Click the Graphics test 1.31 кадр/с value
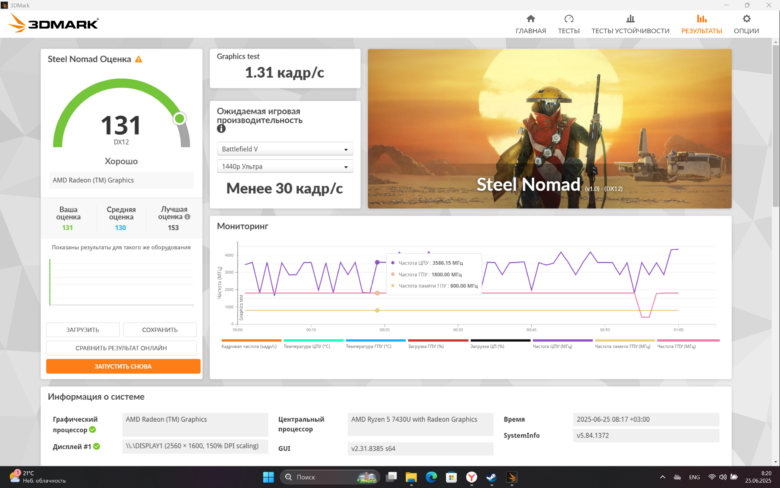This screenshot has height=488, width=780. point(285,73)
